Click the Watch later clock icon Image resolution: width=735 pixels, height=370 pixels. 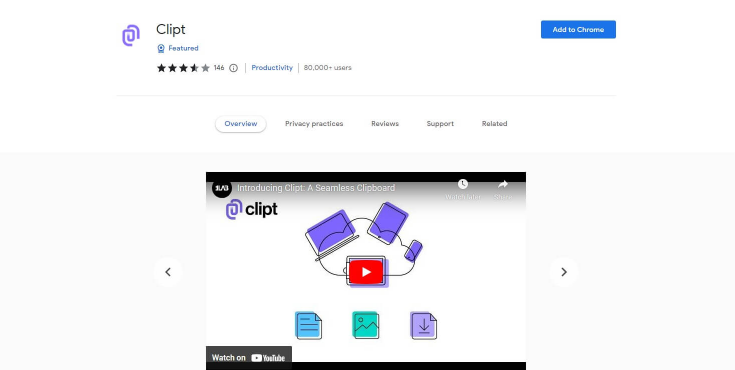[463, 184]
